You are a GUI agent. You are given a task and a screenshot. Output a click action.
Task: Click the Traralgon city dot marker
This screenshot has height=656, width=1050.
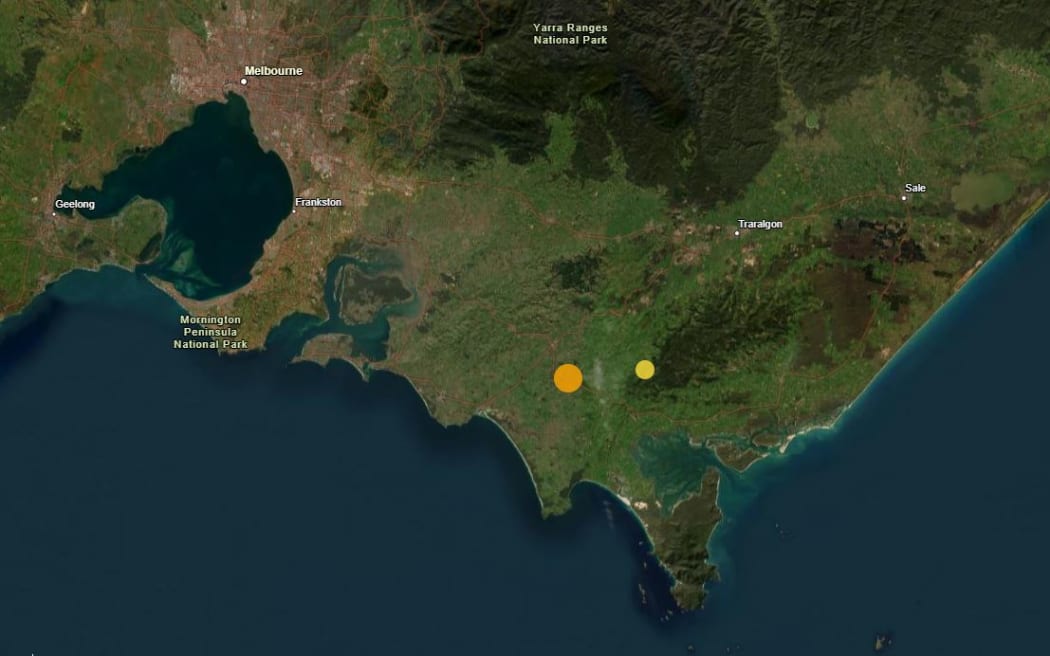coord(737,233)
